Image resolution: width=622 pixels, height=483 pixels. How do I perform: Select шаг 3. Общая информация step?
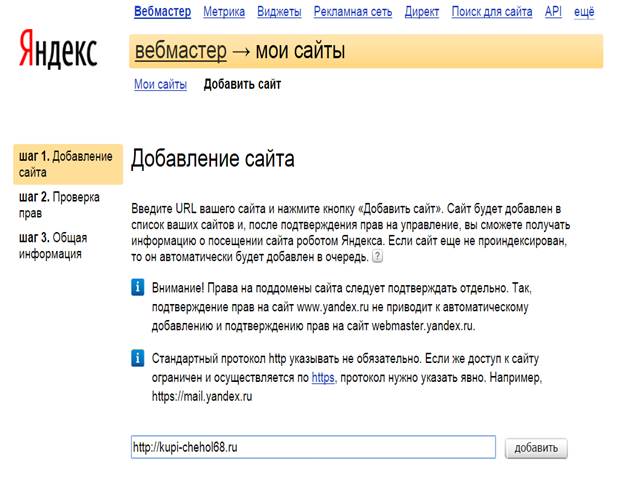(53, 245)
